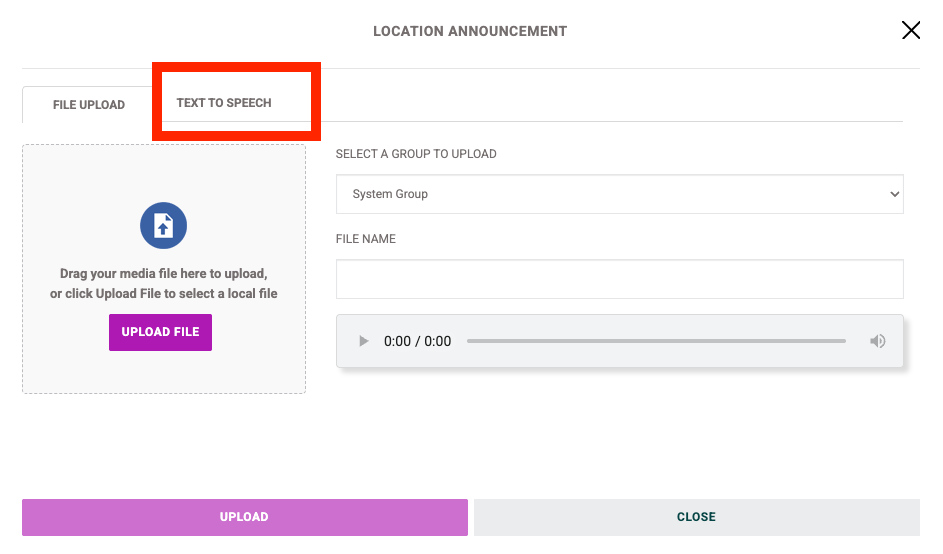Click the blue file upload icon

pos(164,226)
